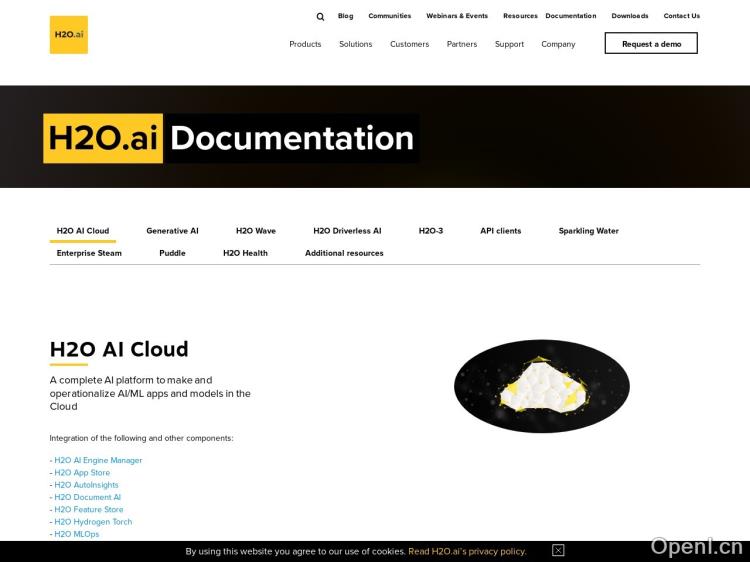Open the H2O AI Engine Manager link
Image resolution: width=750 pixels, height=562 pixels.
pyautogui.click(x=98, y=460)
